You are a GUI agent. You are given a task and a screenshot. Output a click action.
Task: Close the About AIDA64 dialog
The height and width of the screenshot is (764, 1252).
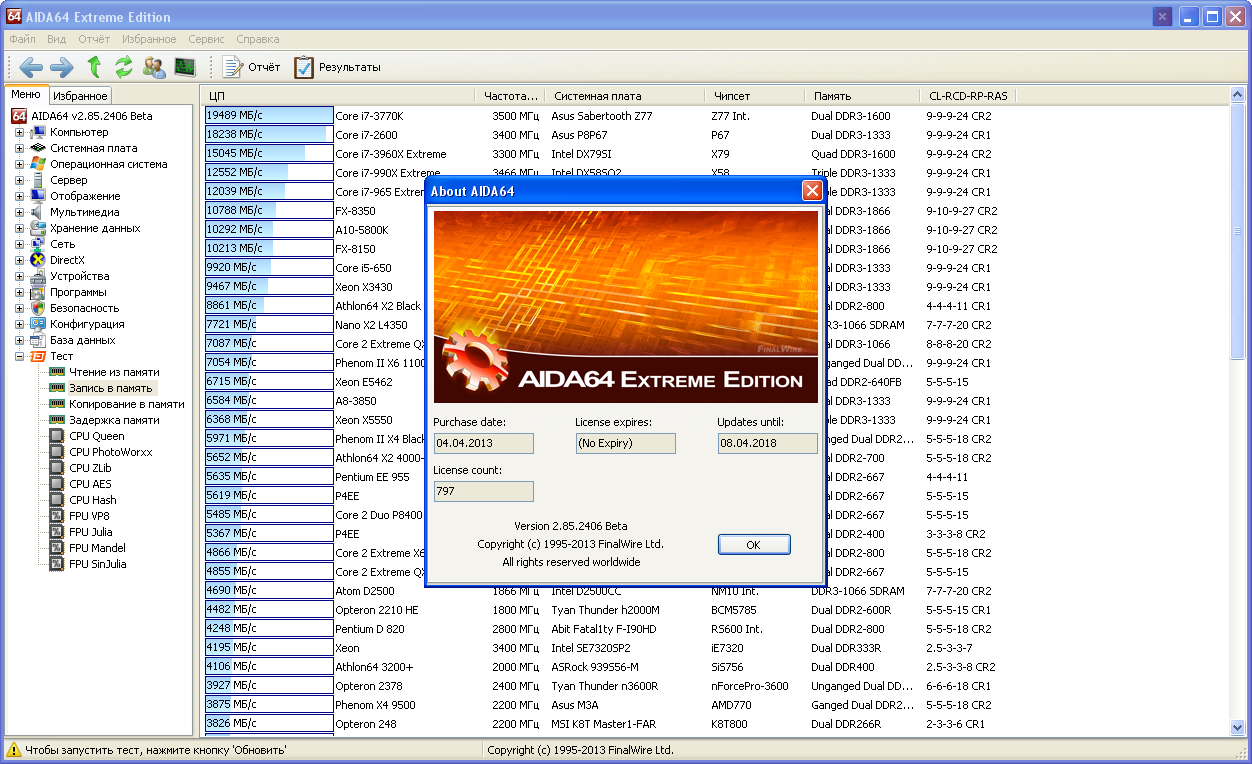(x=812, y=191)
